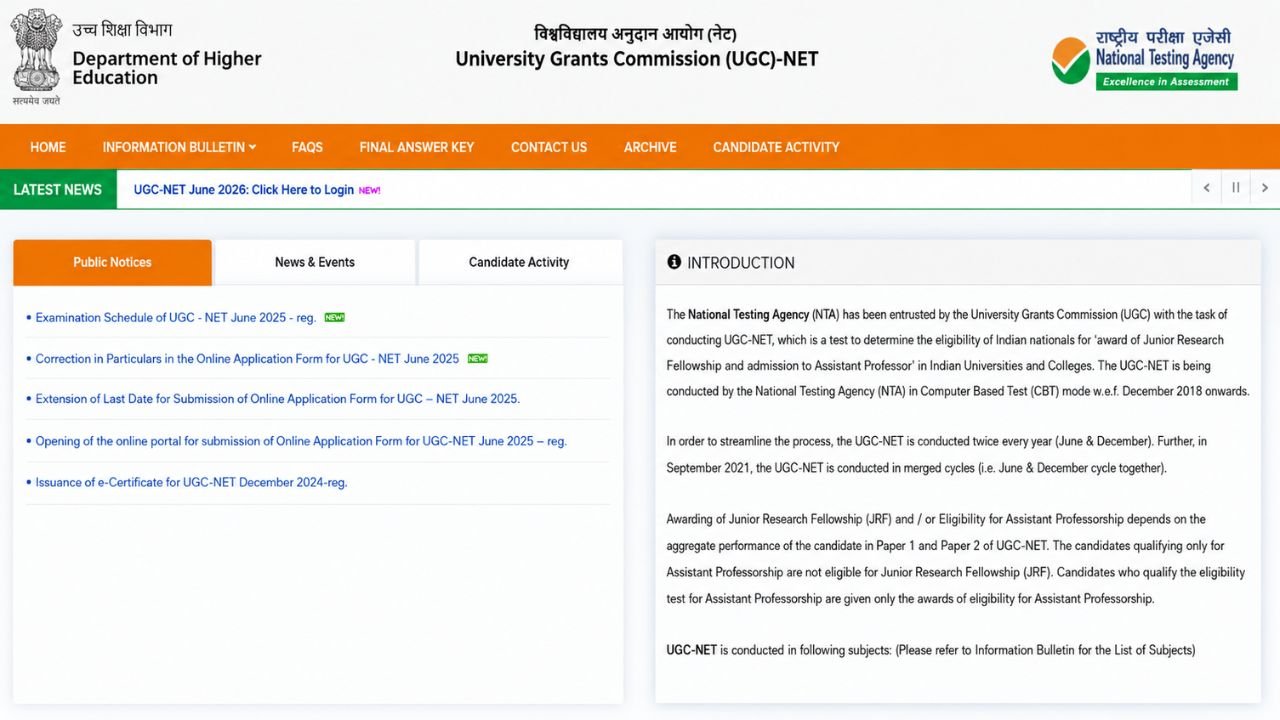Click the National Testing Agency logo
This screenshot has width=1280, height=720.
(x=1144, y=59)
